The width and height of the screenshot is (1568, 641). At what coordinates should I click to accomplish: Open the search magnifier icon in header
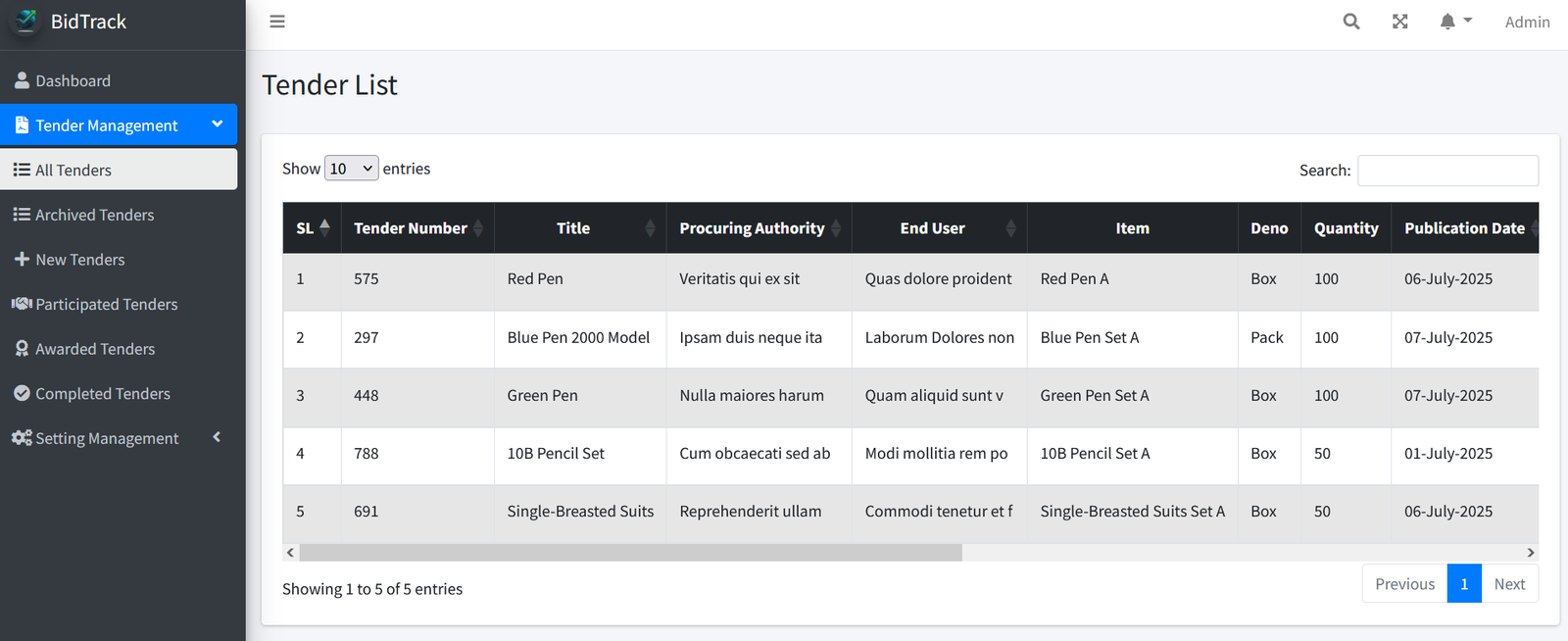pos(1350,22)
